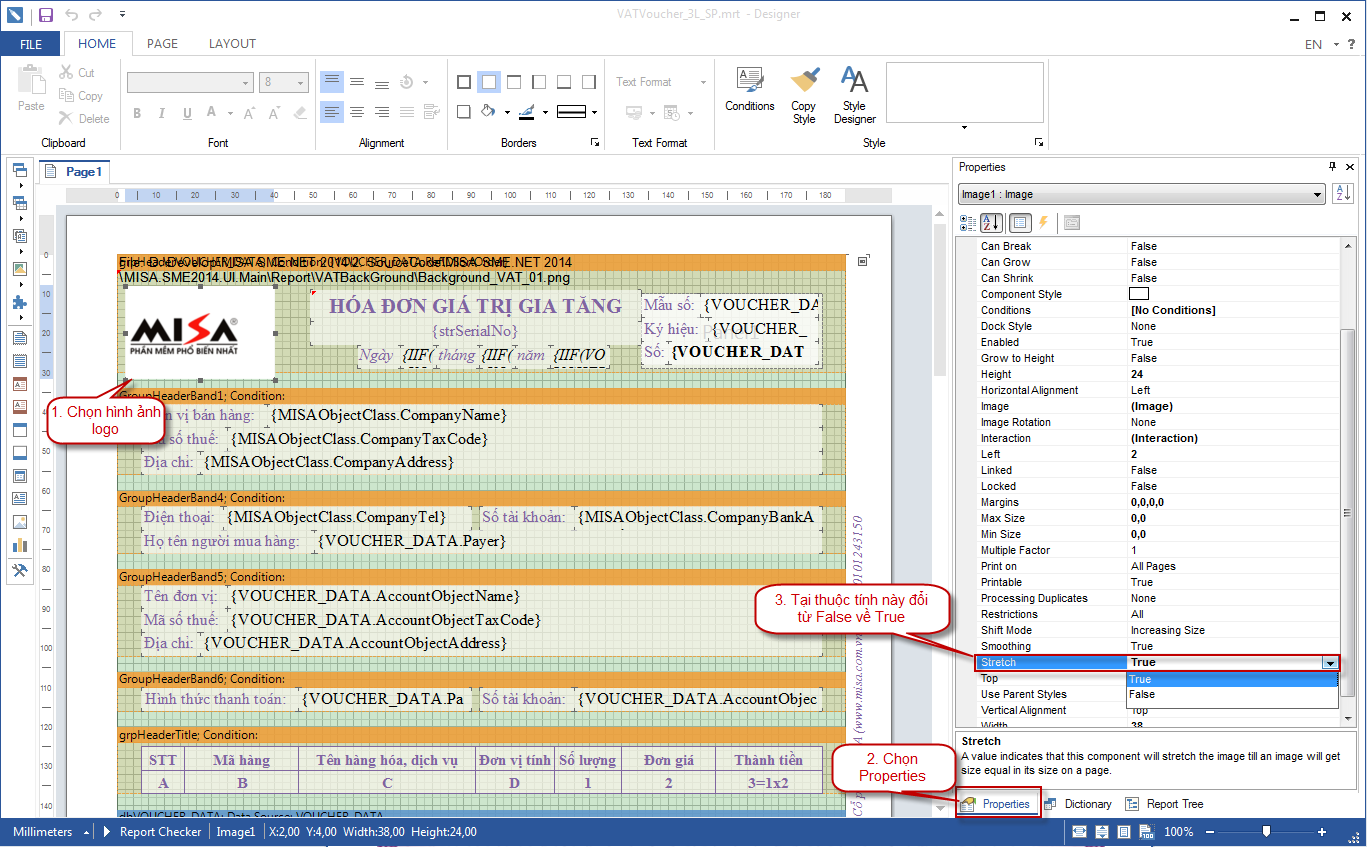Viewport: 1367px width, 847px height.
Task: Click the zoom in plus button
Action: [x=1322, y=831]
